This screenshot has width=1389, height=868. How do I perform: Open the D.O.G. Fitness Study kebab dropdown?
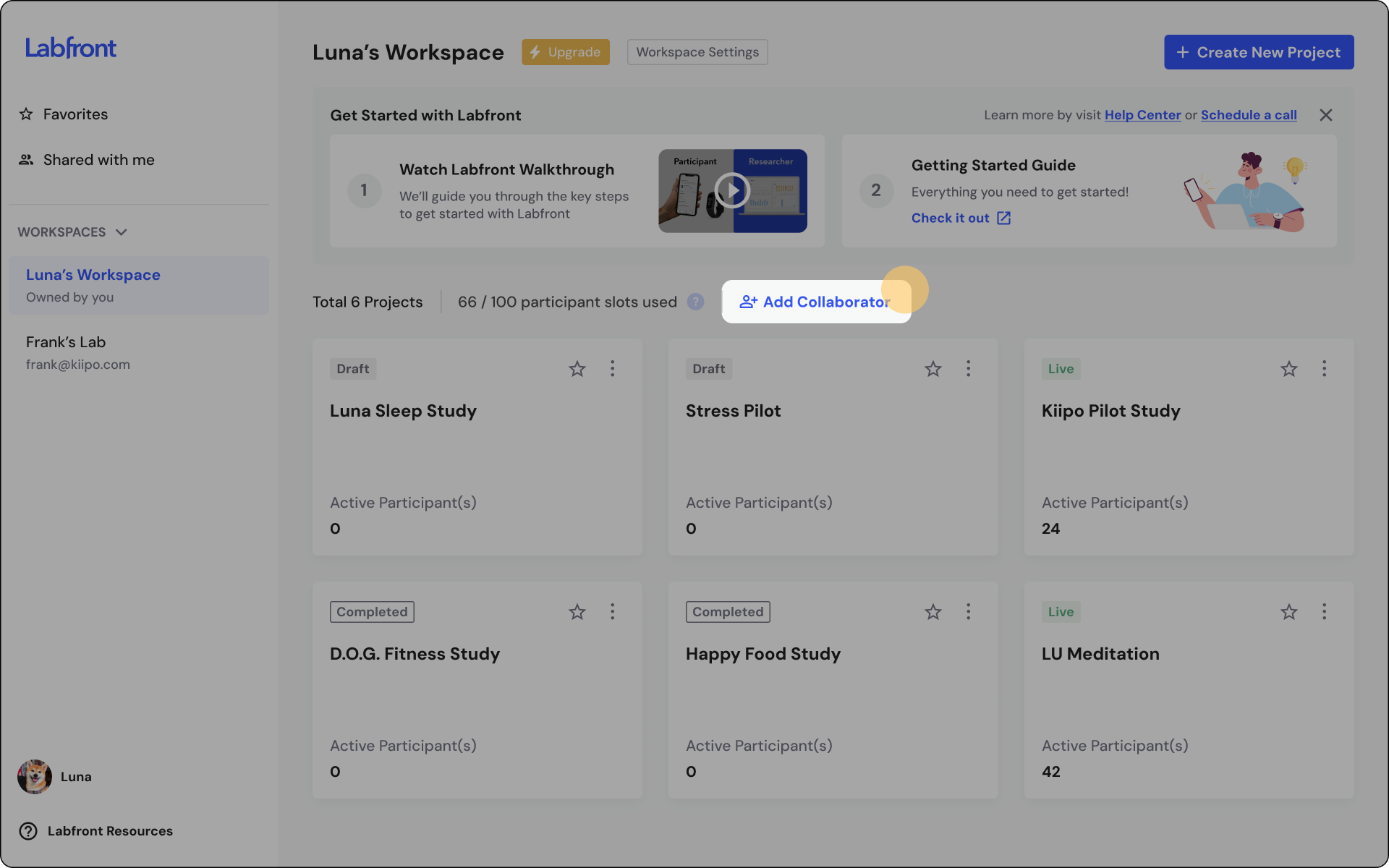613,611
